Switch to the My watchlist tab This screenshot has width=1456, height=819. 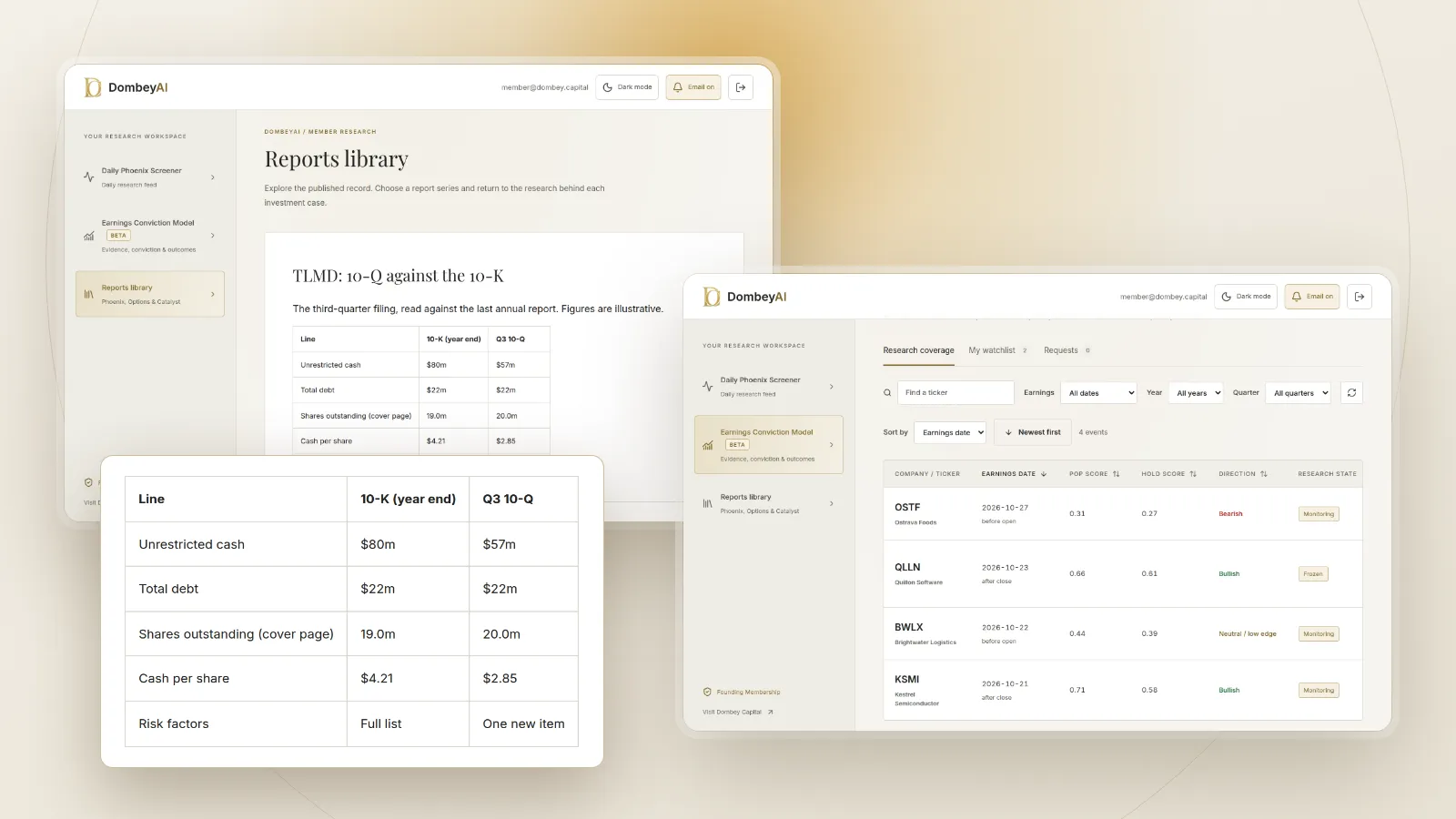point(998,350)
